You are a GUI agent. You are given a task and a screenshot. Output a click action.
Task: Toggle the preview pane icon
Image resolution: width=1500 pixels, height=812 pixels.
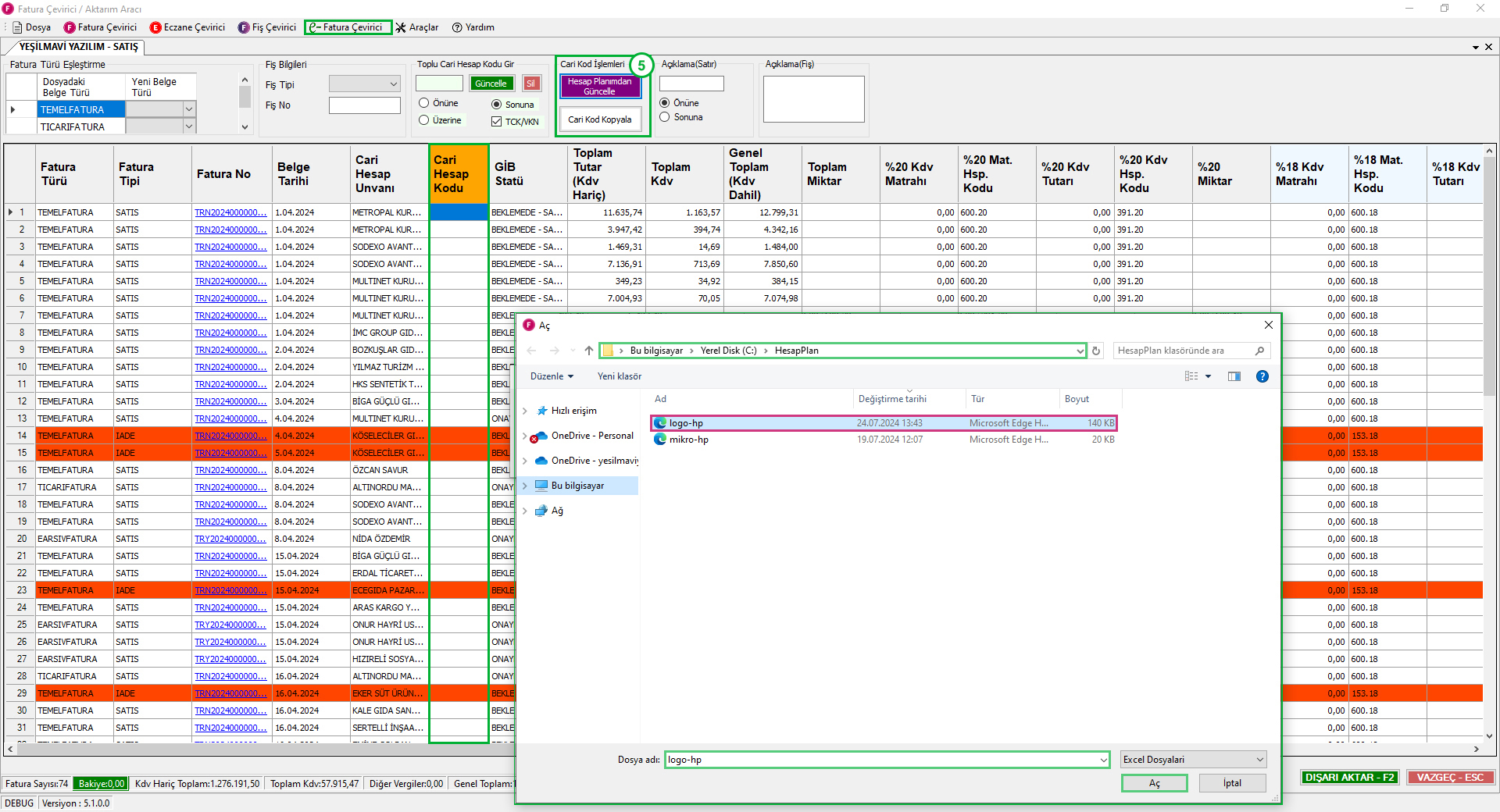point(1234,376)
